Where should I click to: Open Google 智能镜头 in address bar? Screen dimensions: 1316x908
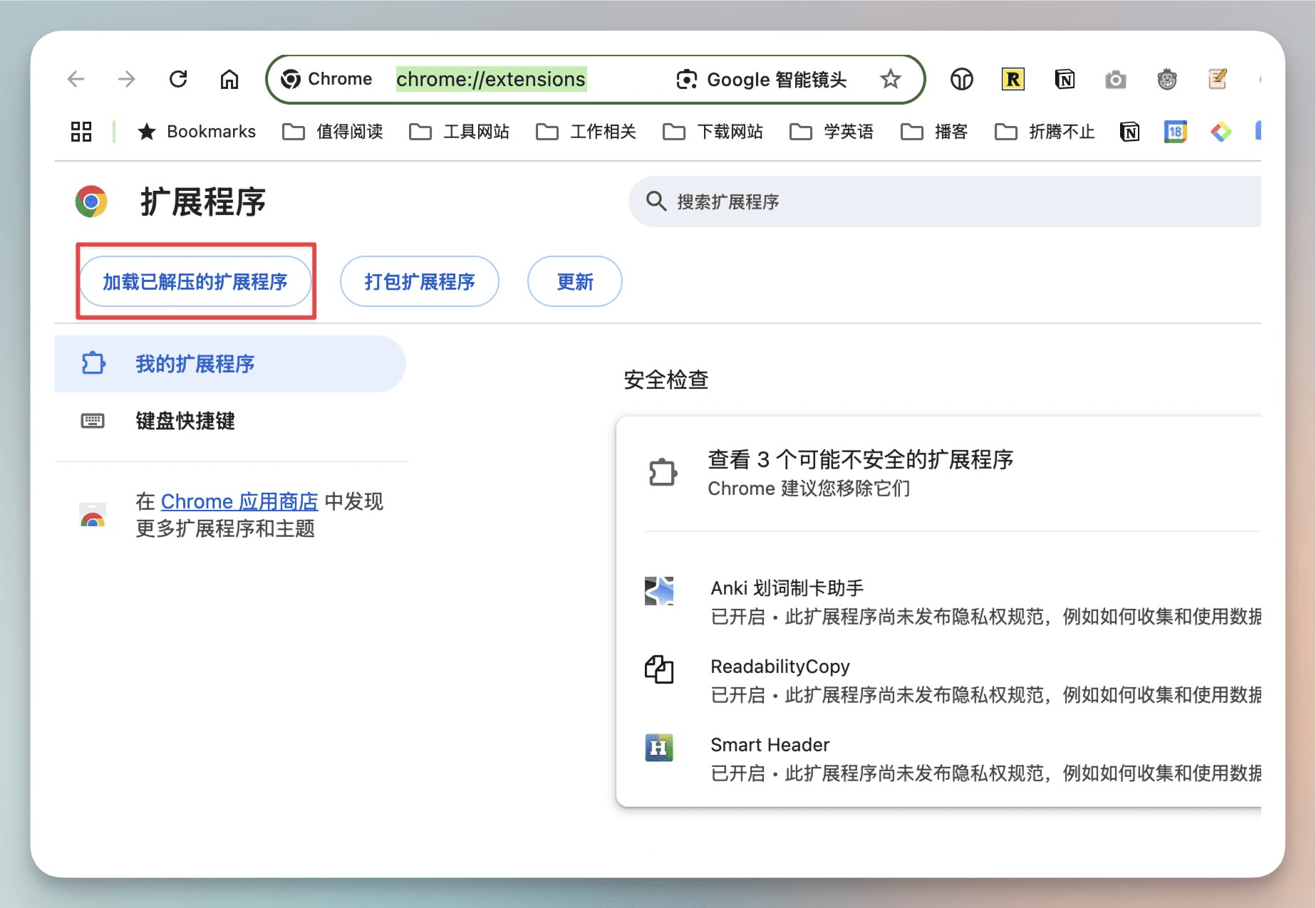coord(761,79)
